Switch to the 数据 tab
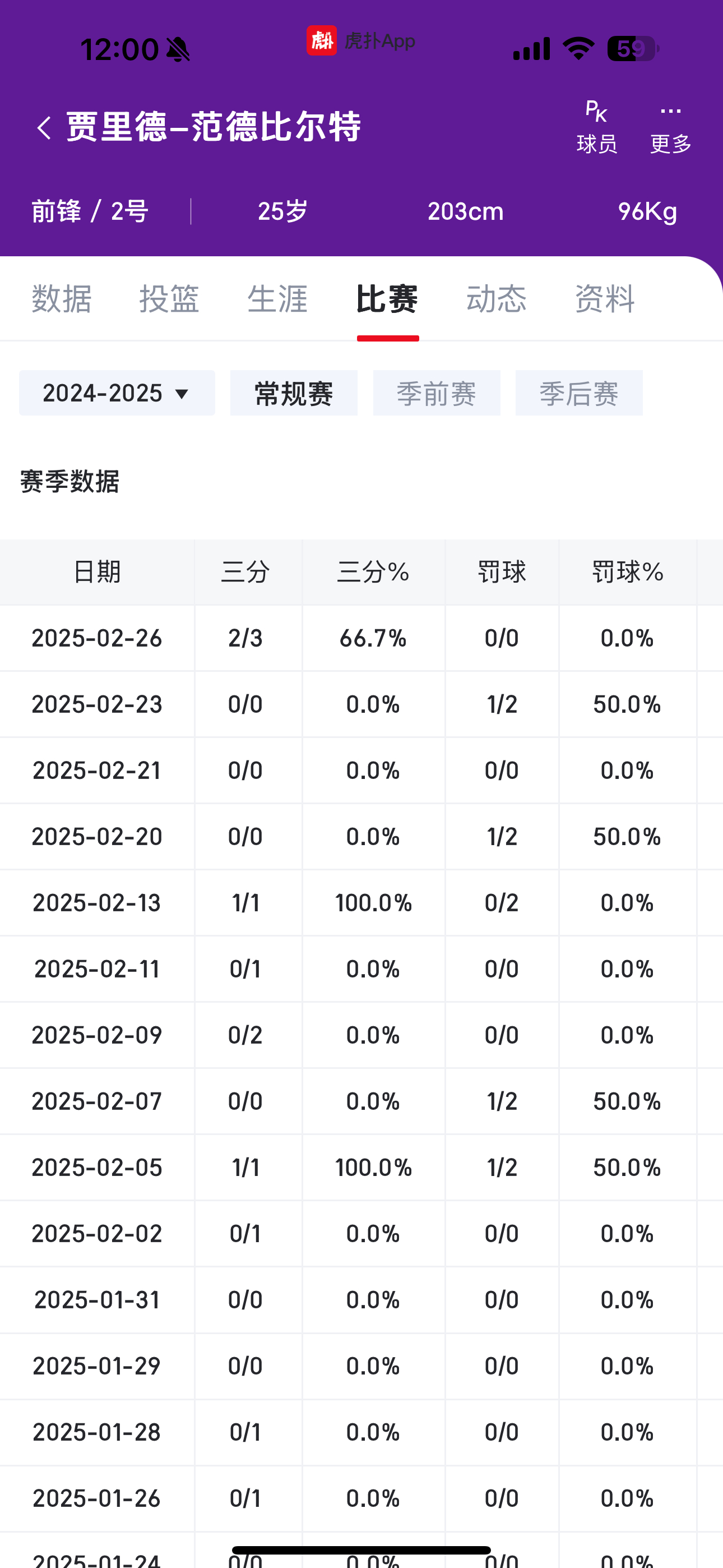This screenshot has height=1568, width=723. (x=62, y=299)
